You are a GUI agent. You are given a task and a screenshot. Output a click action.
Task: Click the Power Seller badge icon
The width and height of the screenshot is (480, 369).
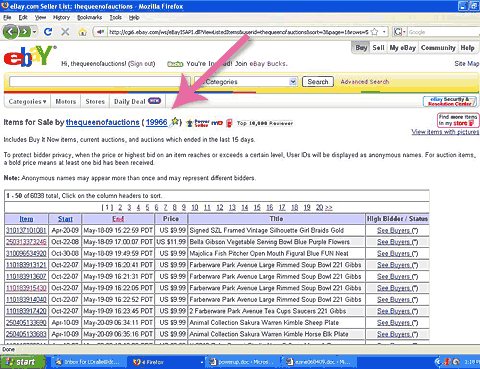click(198, 123)
